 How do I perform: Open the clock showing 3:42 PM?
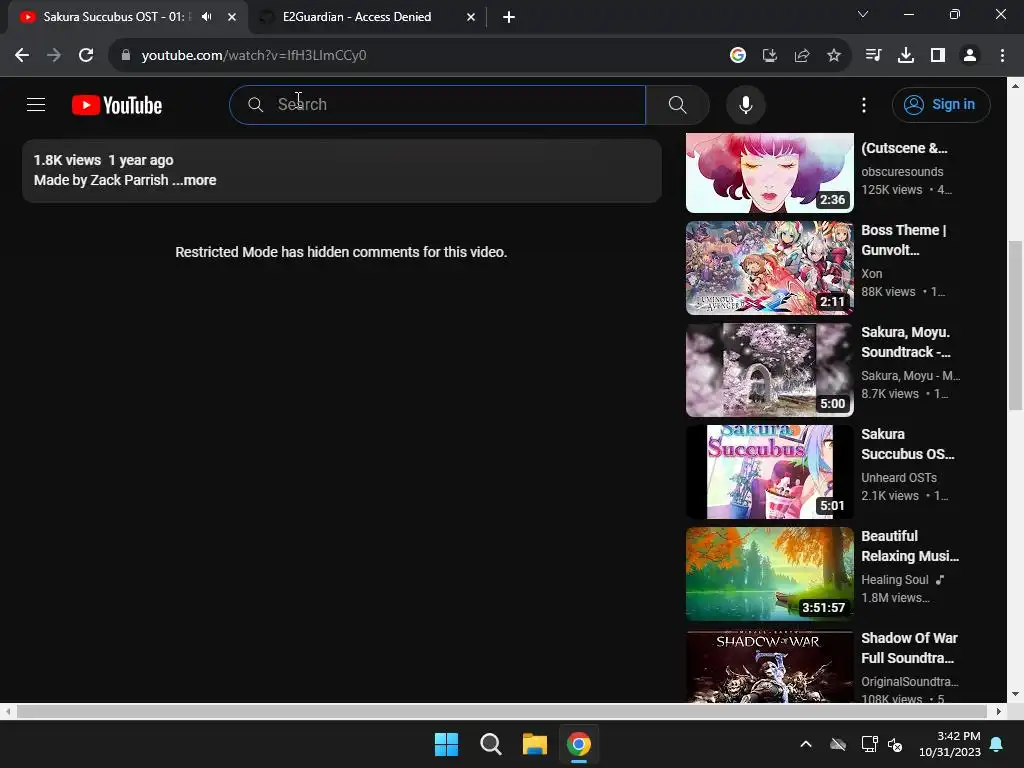(950, 744)
